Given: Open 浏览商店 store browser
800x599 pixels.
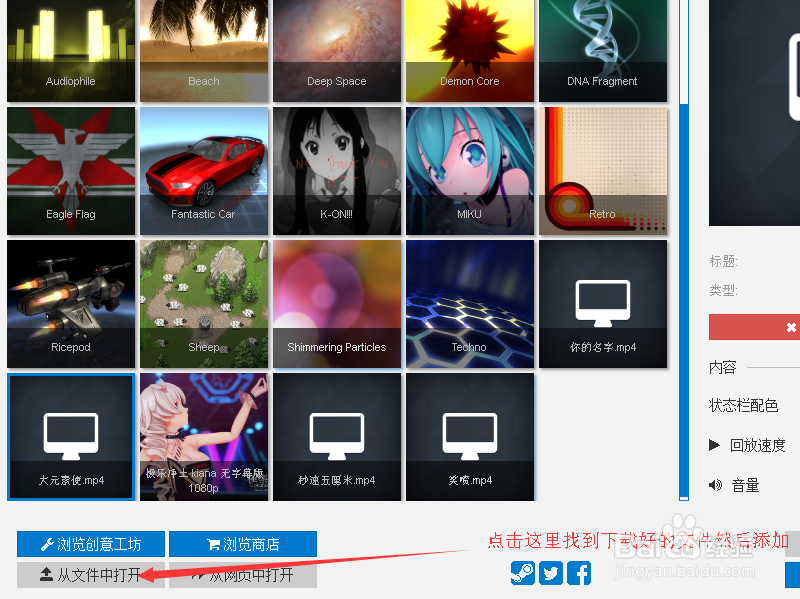Looking at the screenshot, I should pyautogui.click(x=243, y=544).
